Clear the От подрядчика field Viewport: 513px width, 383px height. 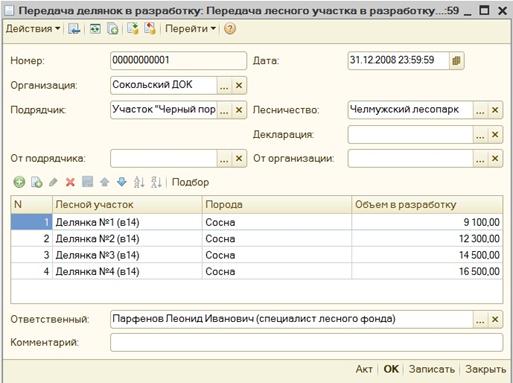[239, 159]
